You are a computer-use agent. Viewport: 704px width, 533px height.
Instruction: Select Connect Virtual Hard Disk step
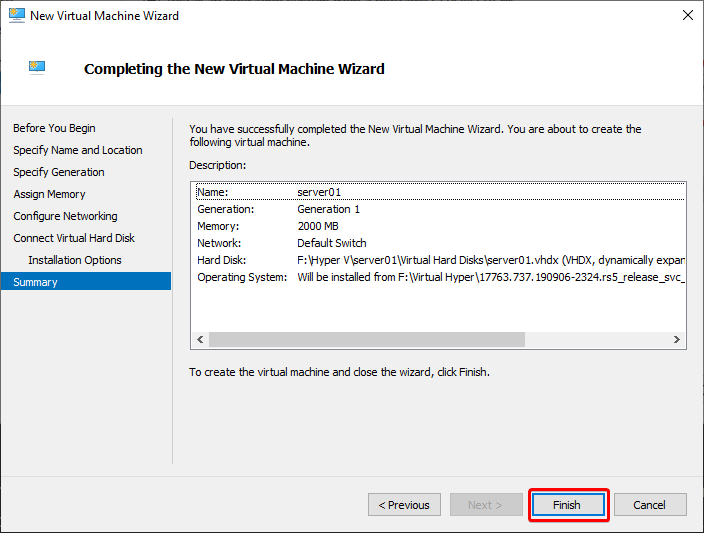coord(74,238)
